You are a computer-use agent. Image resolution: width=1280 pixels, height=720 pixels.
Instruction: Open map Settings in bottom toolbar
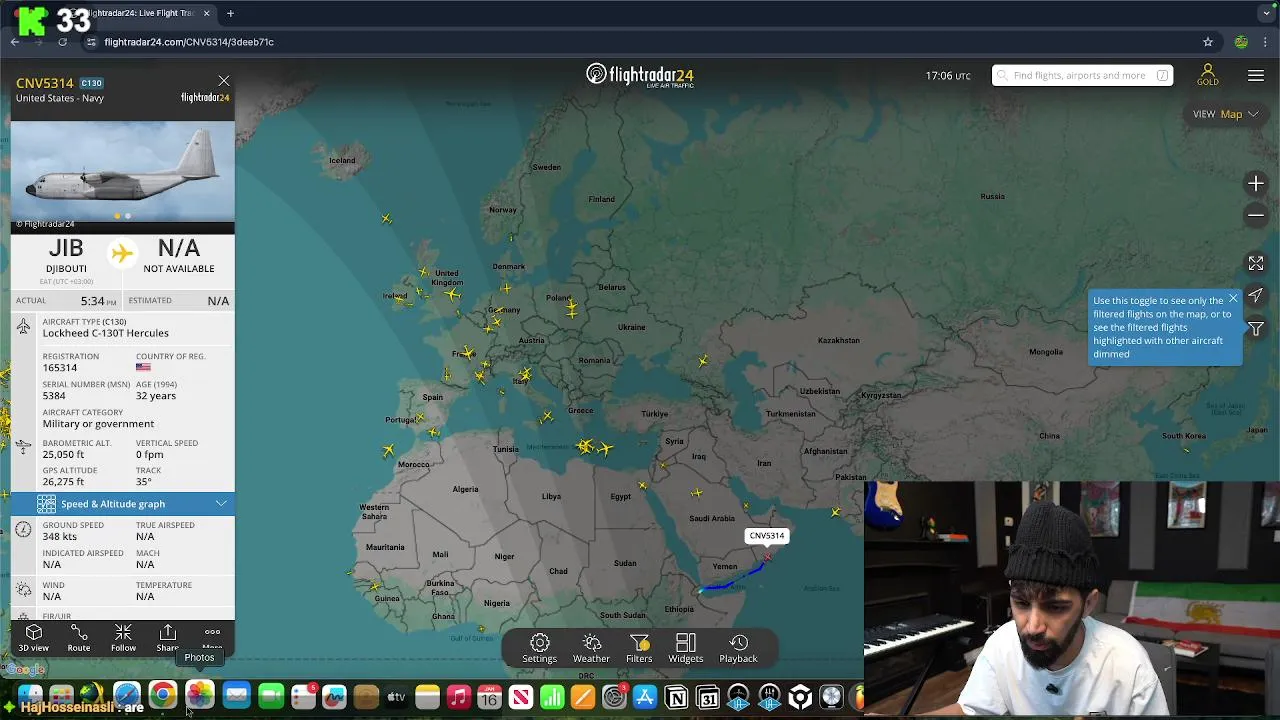pos(539,648)
